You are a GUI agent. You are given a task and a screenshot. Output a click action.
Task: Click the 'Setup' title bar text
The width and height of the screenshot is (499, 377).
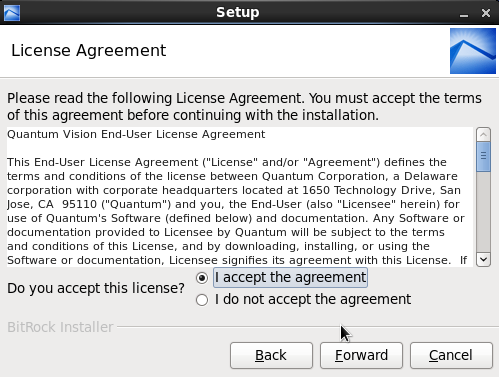(238, 12)
